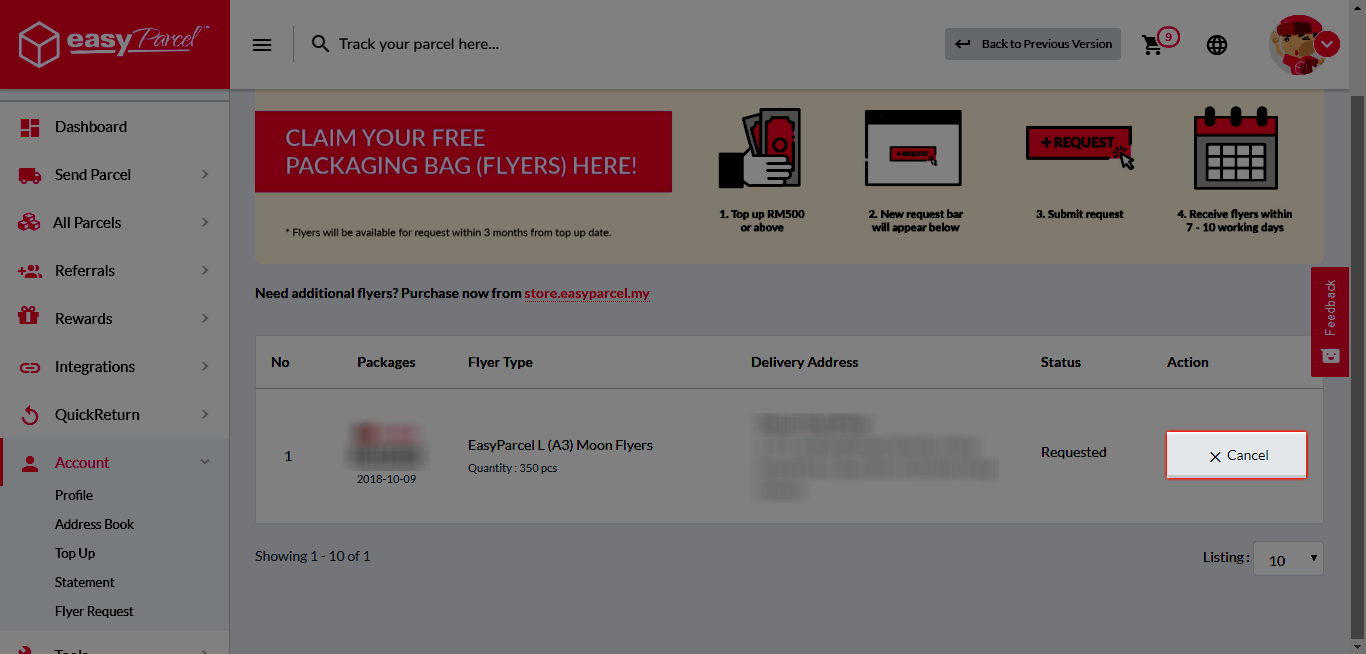Viewport: 1366px width, 654px height.
Task: Click the Rewards gift icon
Action: point(29,317)
